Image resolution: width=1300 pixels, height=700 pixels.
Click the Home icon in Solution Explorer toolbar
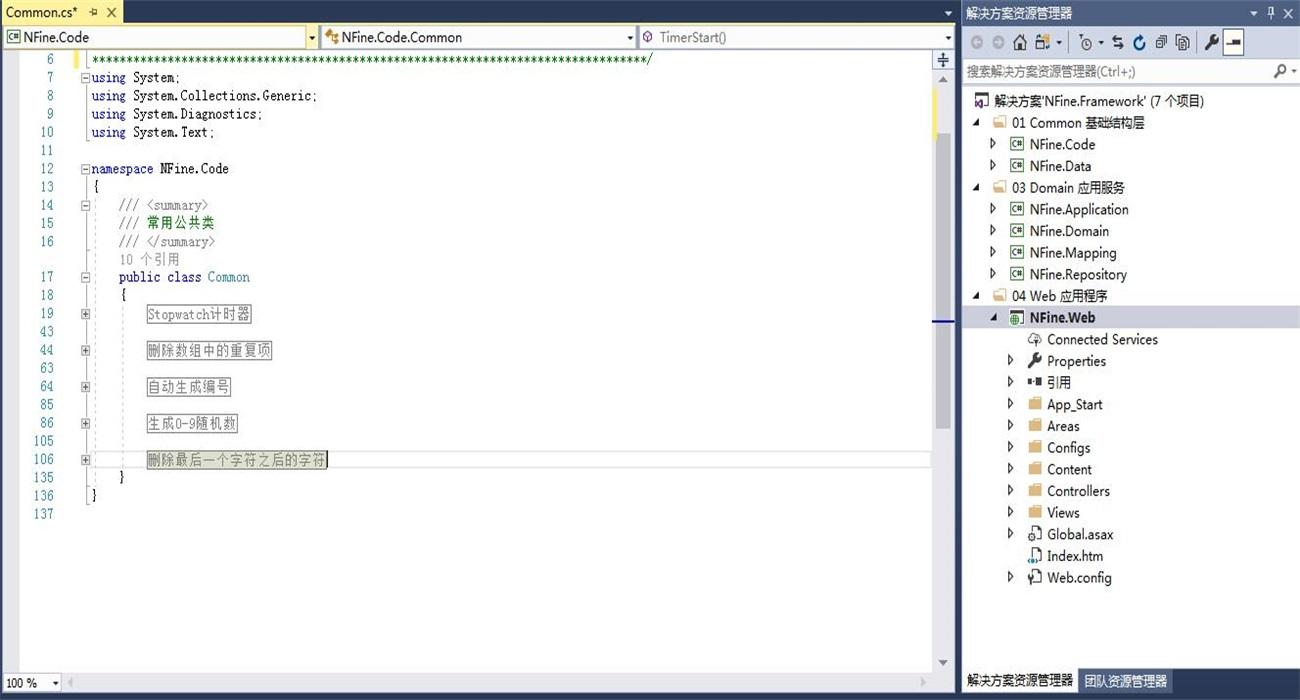tap(1019, 42)
